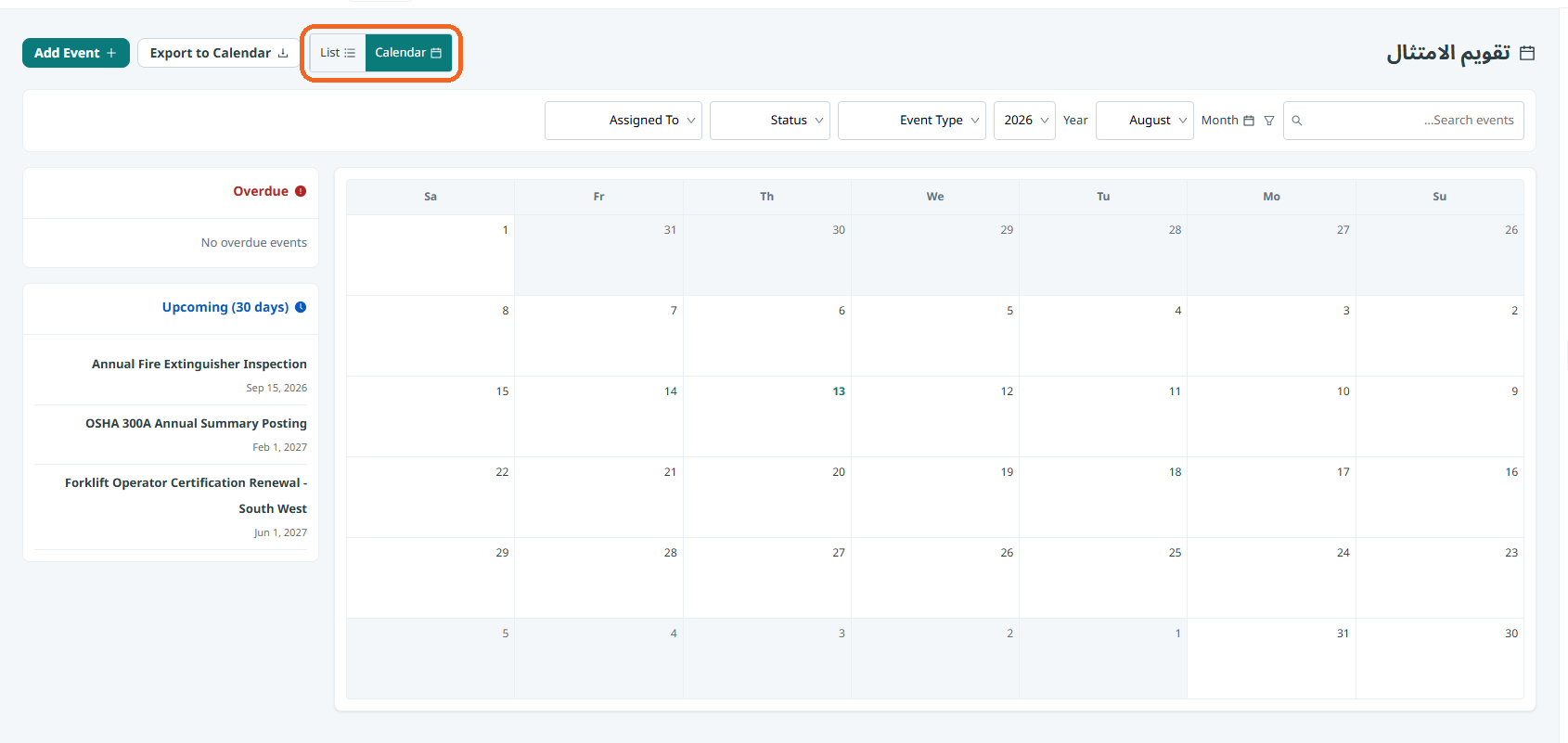
Task: Click the calendar icon beside Month
Action: tap(1249, 121)
